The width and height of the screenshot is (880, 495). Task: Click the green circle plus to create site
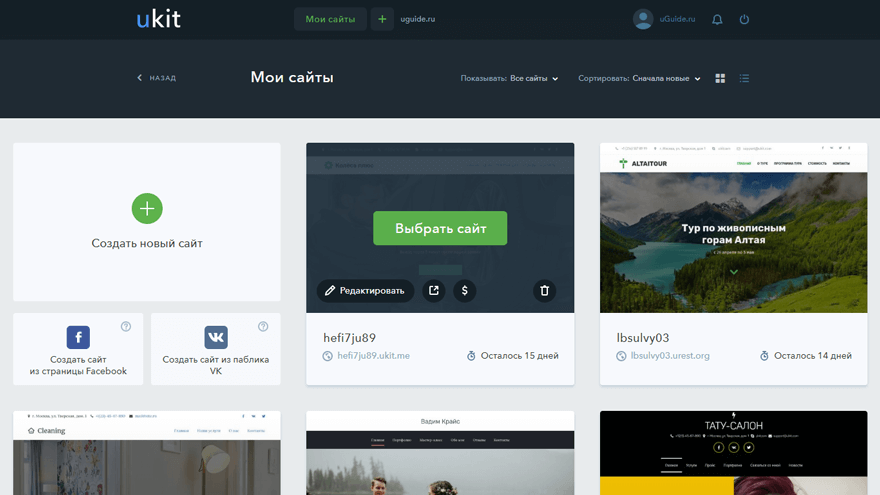[147, 208]
